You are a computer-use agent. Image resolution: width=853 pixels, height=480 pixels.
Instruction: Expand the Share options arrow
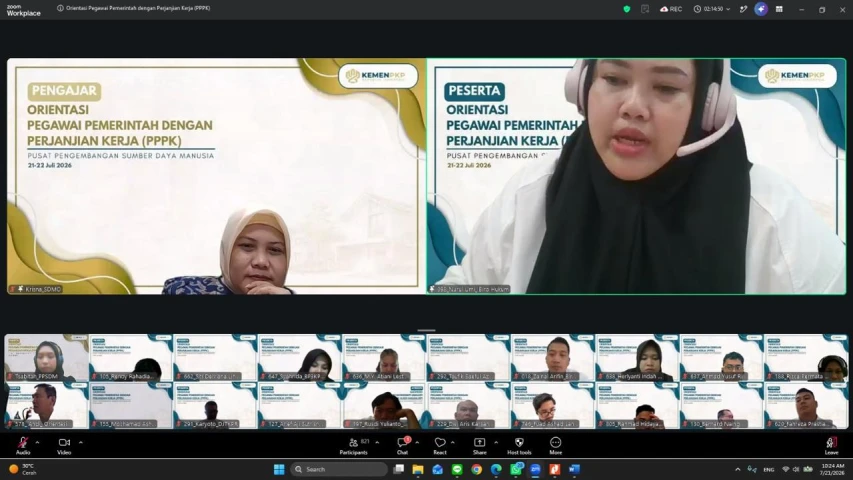pos(496,442)
